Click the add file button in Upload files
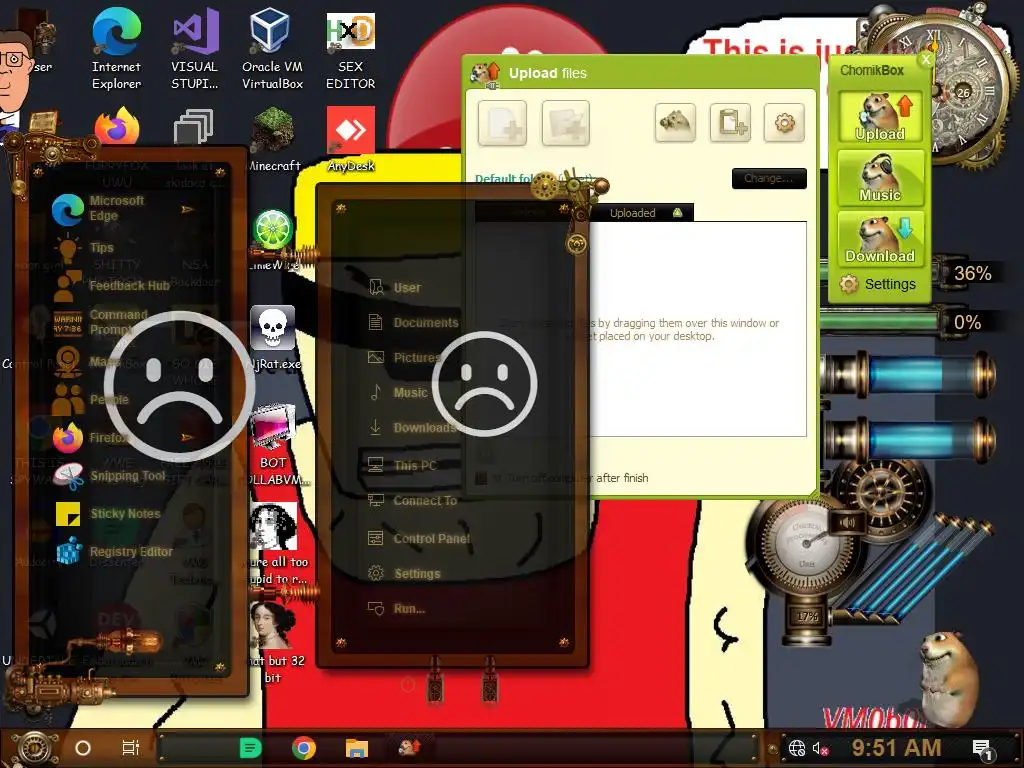1024x768 pixels. click(502, 123)
